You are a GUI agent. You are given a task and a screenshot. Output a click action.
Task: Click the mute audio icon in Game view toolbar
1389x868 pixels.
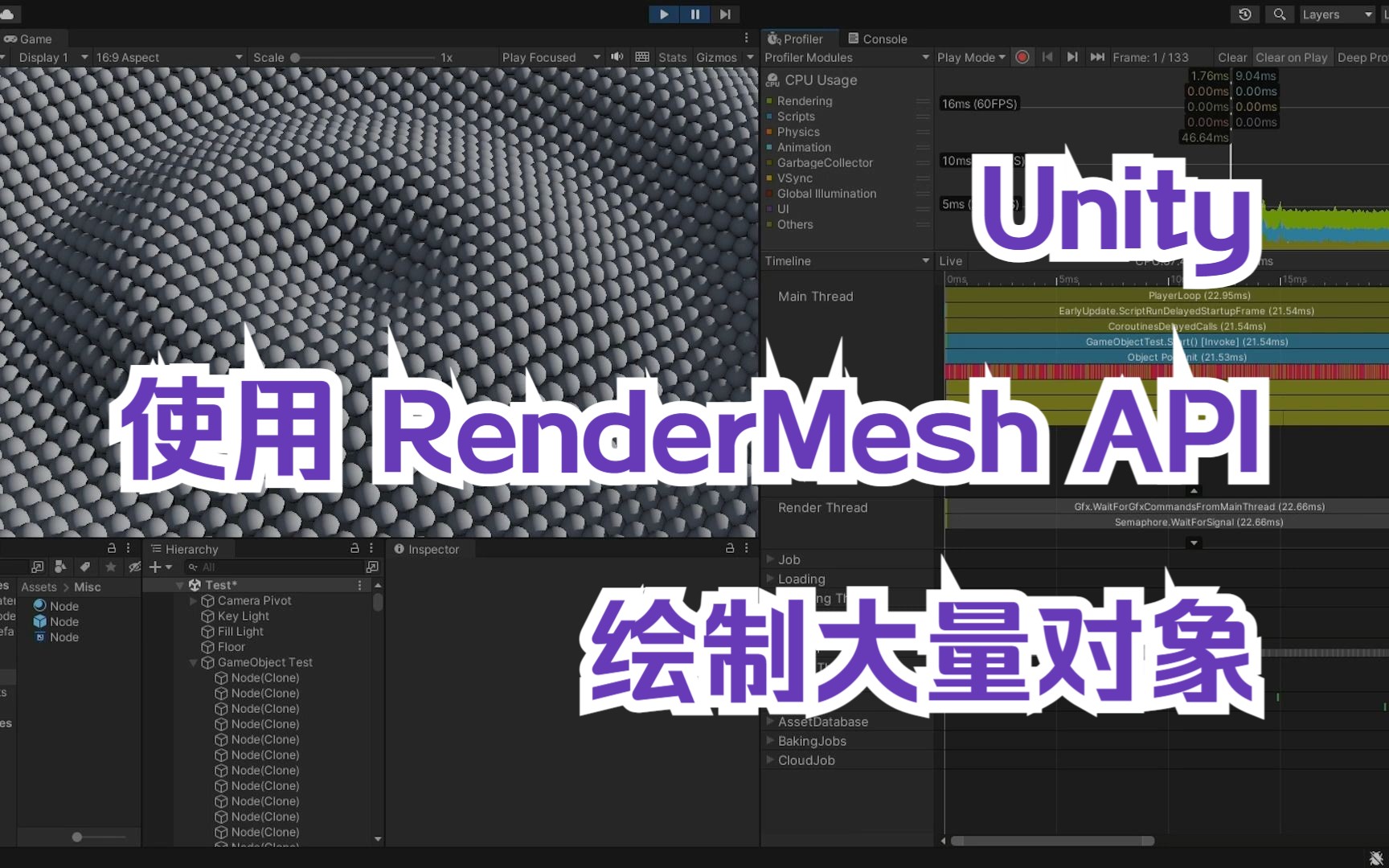[616, 57]
